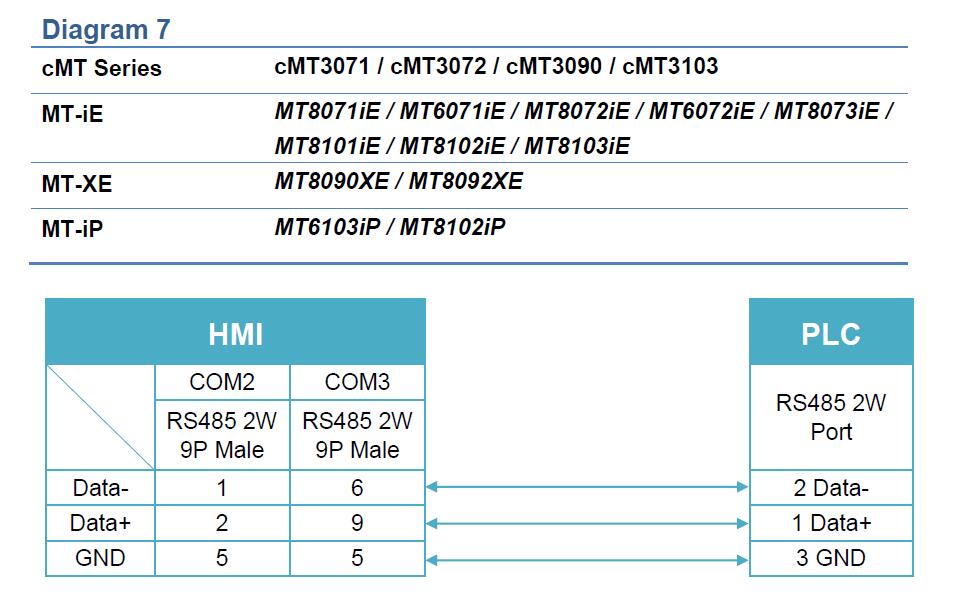968x602 pixels.
Task: Click the MT8090XE / MT8092XE model text
Action: point(398,182)
